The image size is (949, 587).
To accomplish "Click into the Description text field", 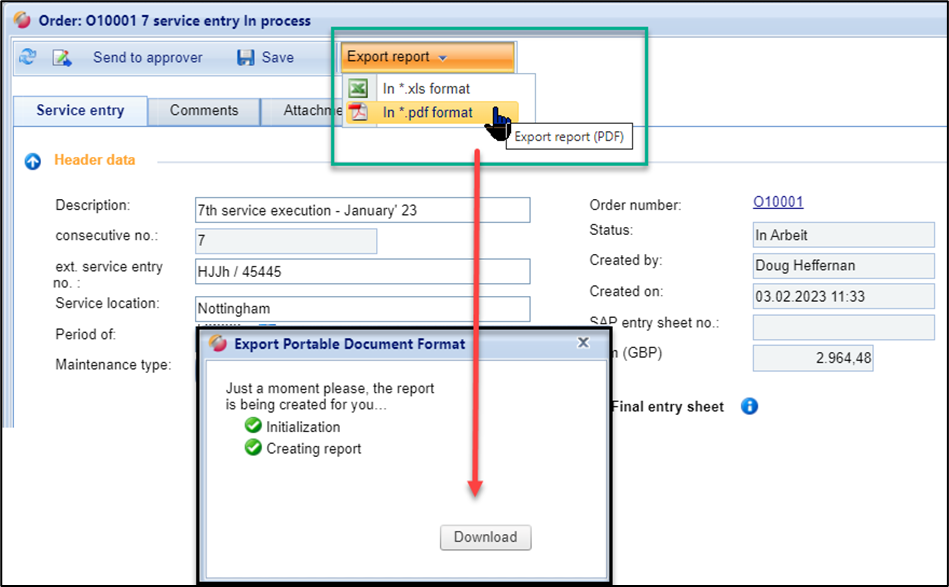I will pyautogui.click(x=362, y=210).
